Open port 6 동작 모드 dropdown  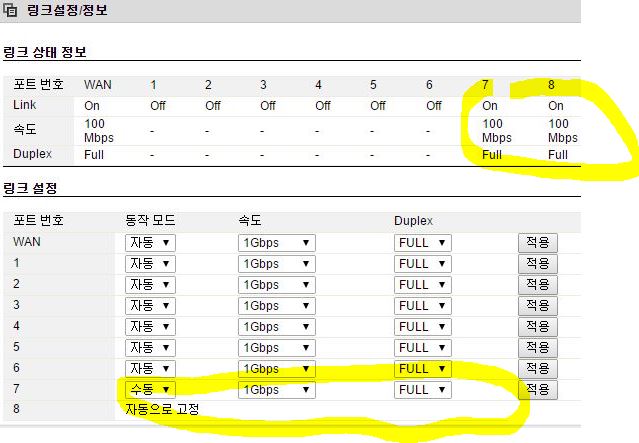(x=150, y=369)
